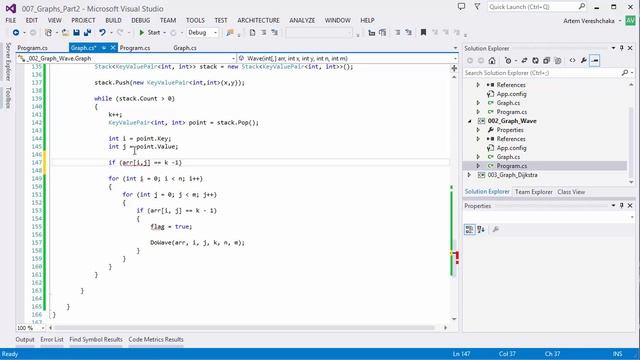This screenshot has width=640, height=360.
Task: Click the Quick Launch search field
Action: [537, 7]
